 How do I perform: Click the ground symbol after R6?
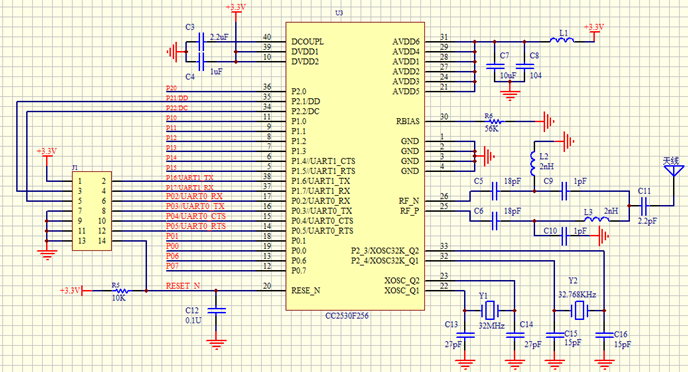tap(548, 122)
